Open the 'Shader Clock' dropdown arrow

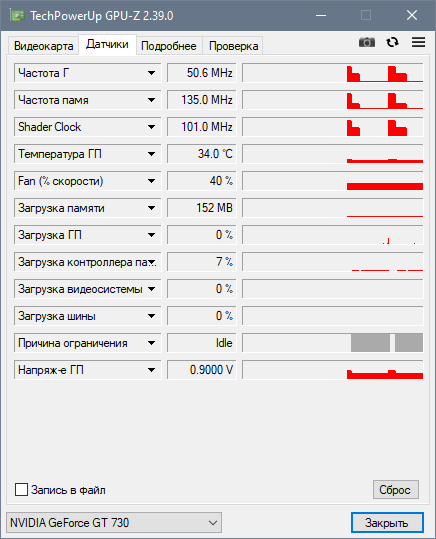click(x=151, y=127)
